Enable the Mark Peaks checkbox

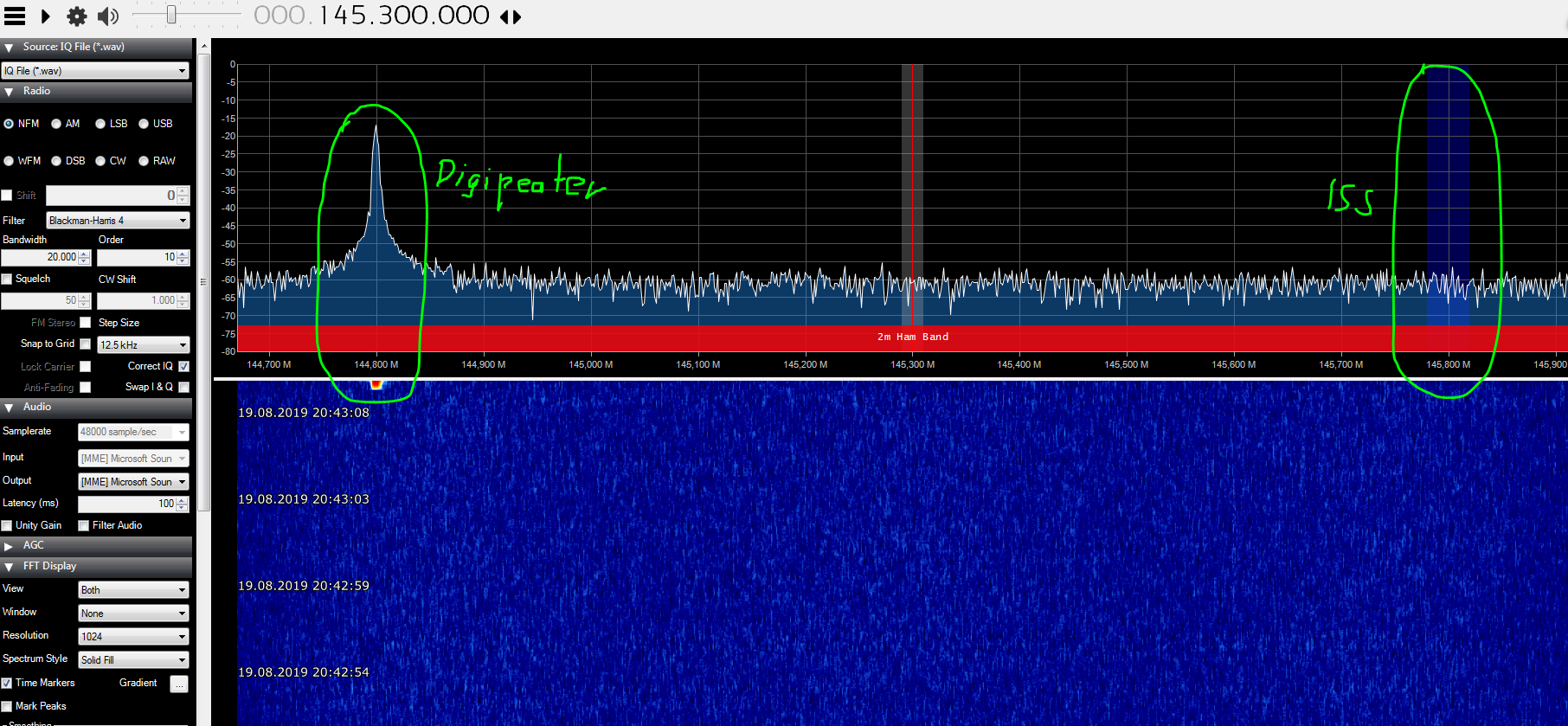[x=7, y=706]
